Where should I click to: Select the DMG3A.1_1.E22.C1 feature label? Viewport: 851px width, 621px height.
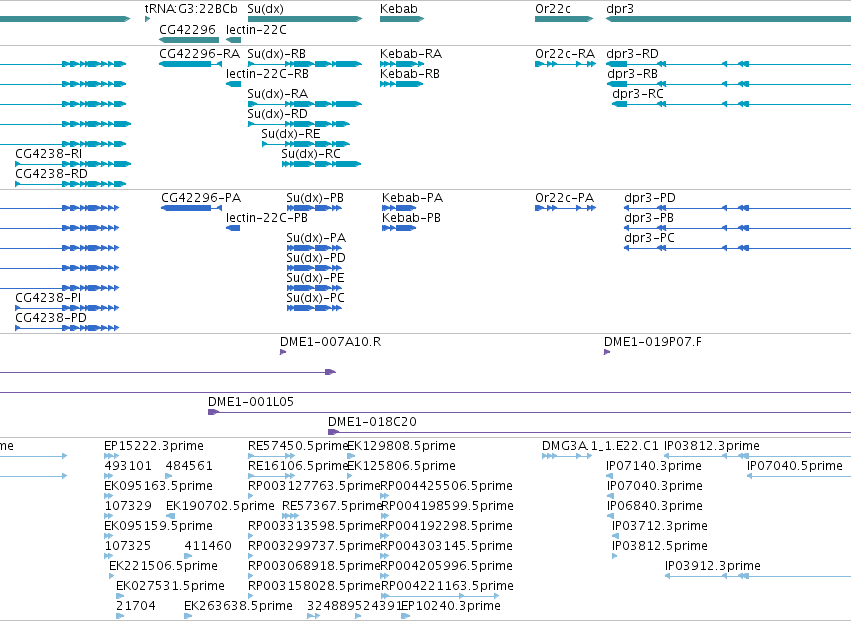pos(600,446)
